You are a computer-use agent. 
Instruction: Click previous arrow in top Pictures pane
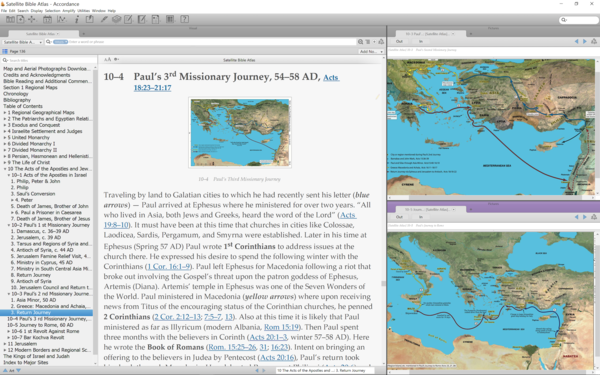(577, 41)
